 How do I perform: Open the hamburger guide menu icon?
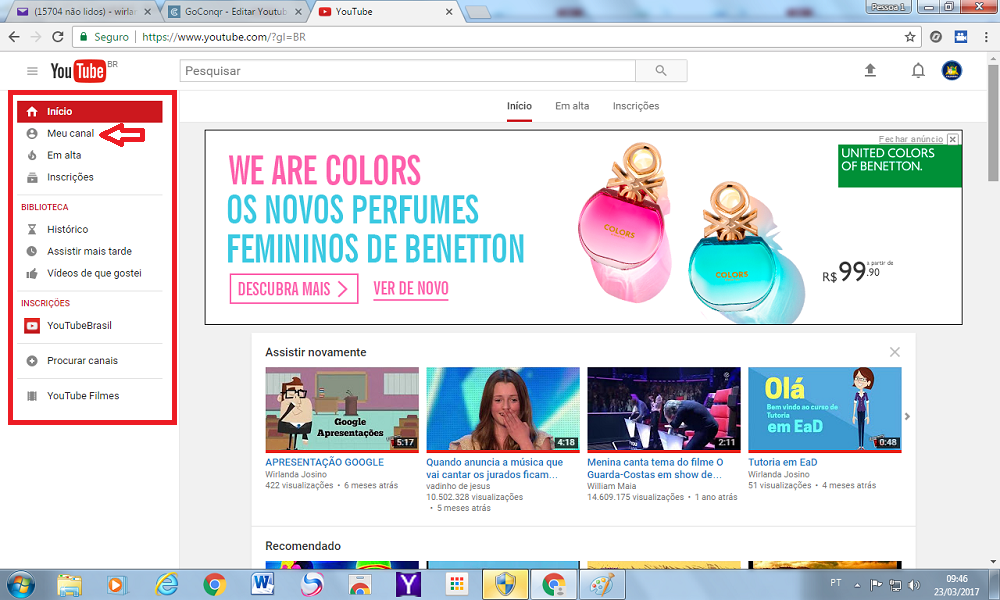tap(32, 71)
